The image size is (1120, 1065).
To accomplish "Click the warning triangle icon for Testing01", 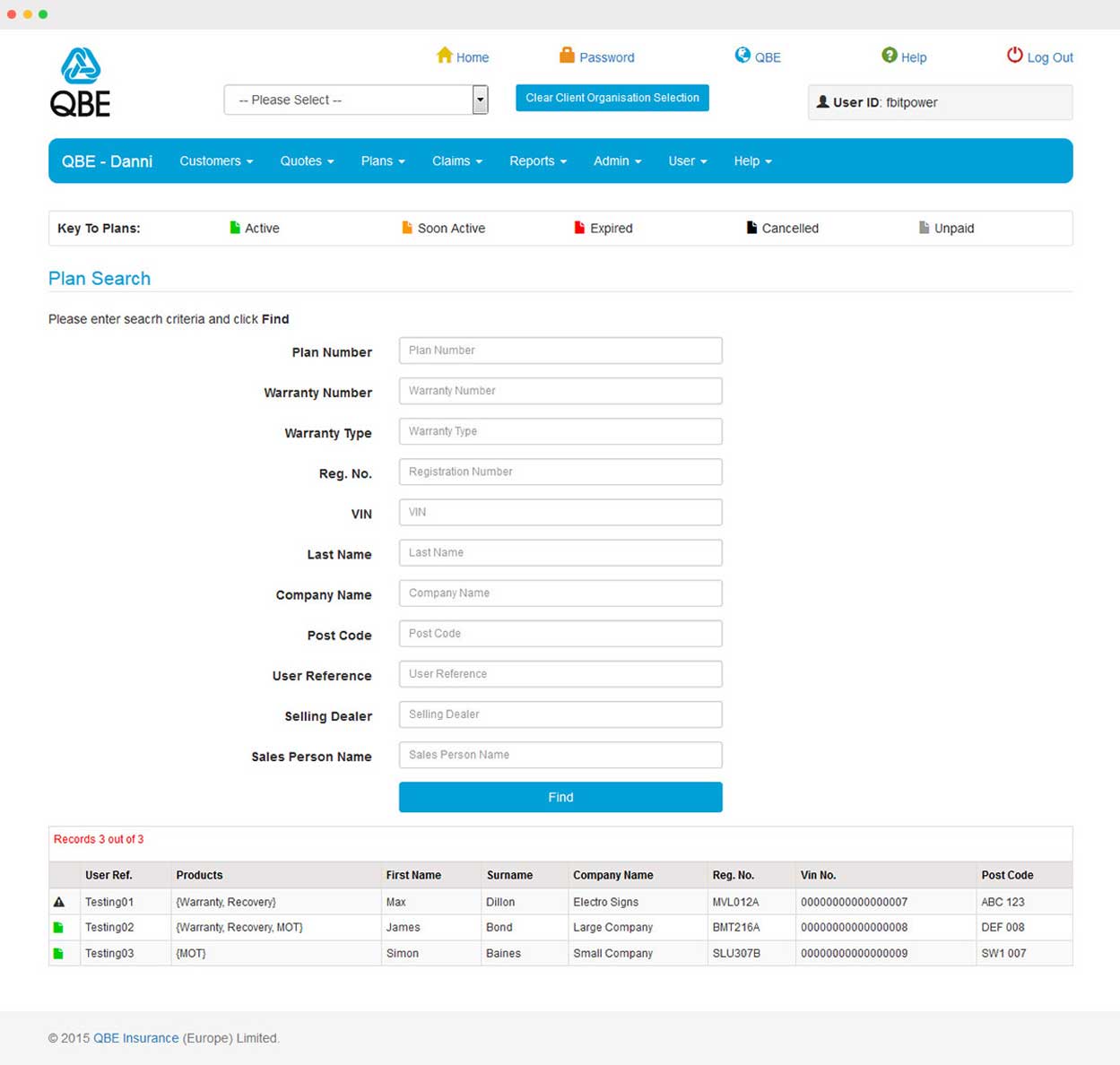I will (59, 902).
